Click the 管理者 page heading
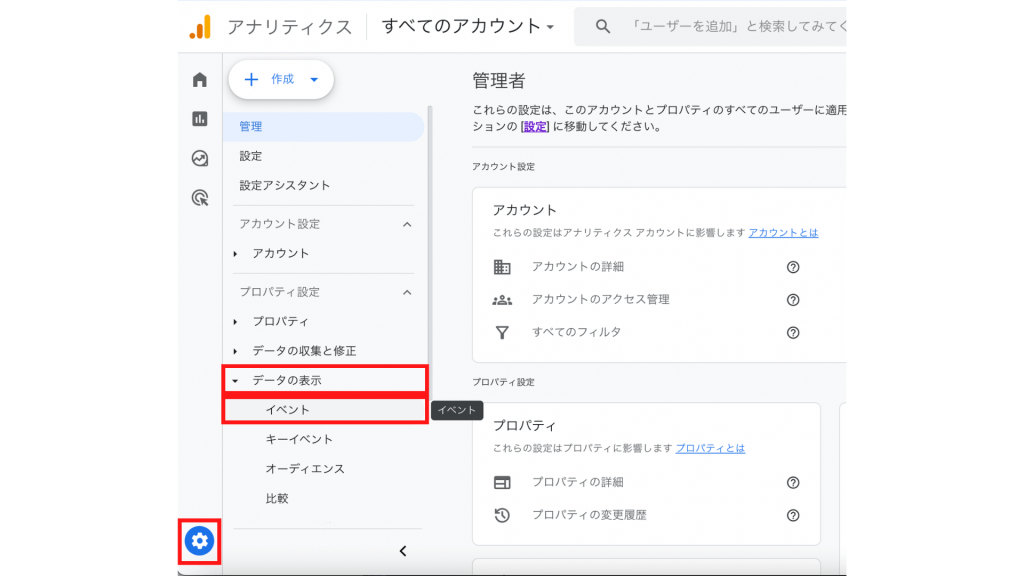This screenshot has height=576, width=1024. click(499, 81)
